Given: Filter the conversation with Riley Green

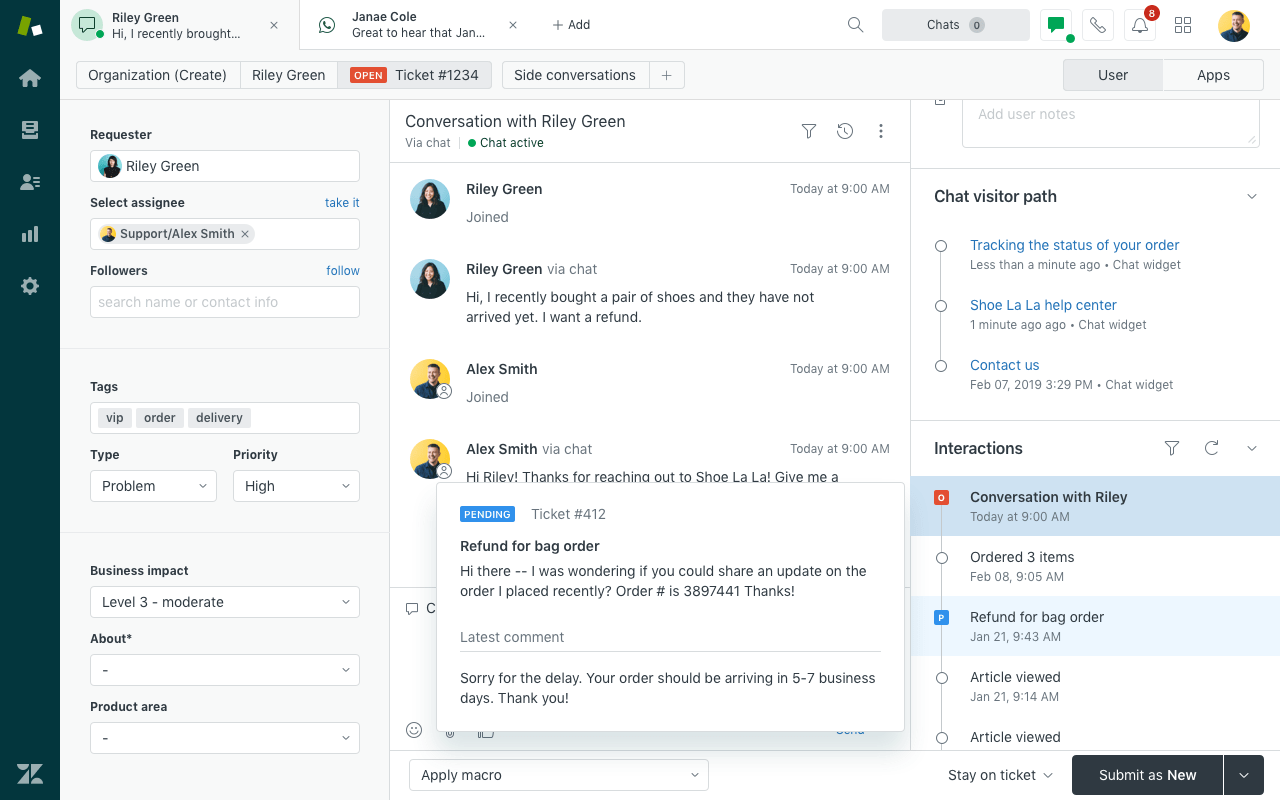Looking at the screenshot, I should pos(809,131).
